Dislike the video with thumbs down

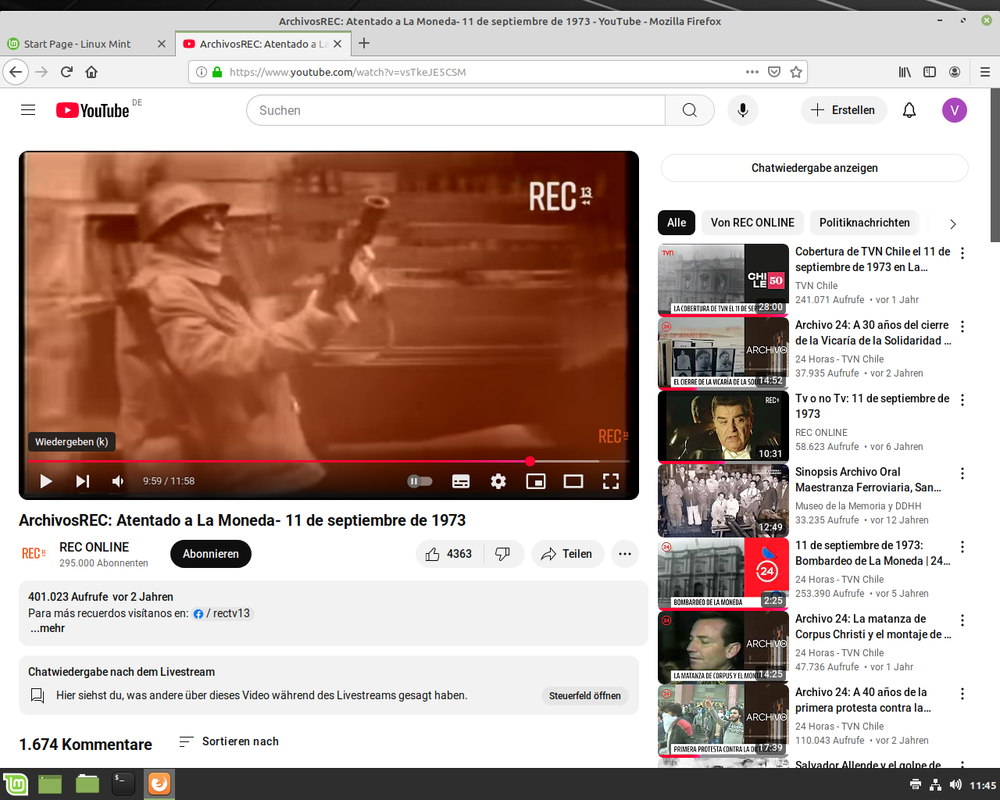coord(503,554)
